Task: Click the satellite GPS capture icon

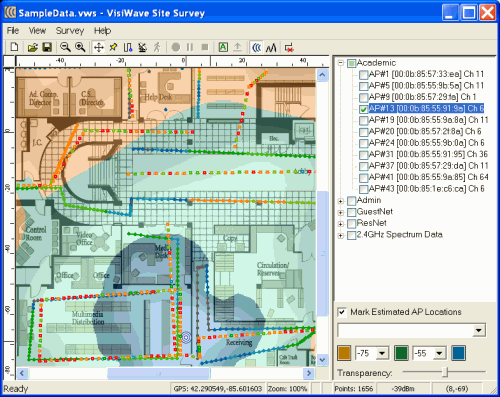Action: [x=143, y=47]
